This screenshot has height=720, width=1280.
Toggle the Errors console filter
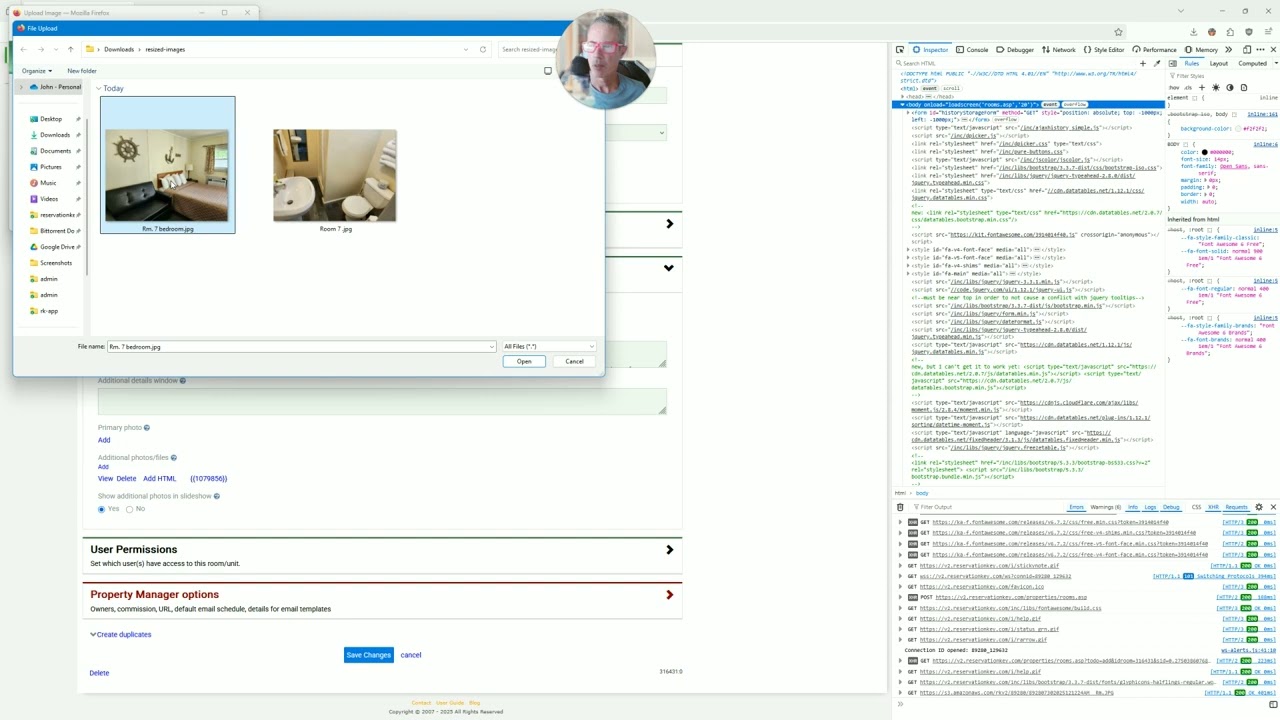tap(1076, 507)
